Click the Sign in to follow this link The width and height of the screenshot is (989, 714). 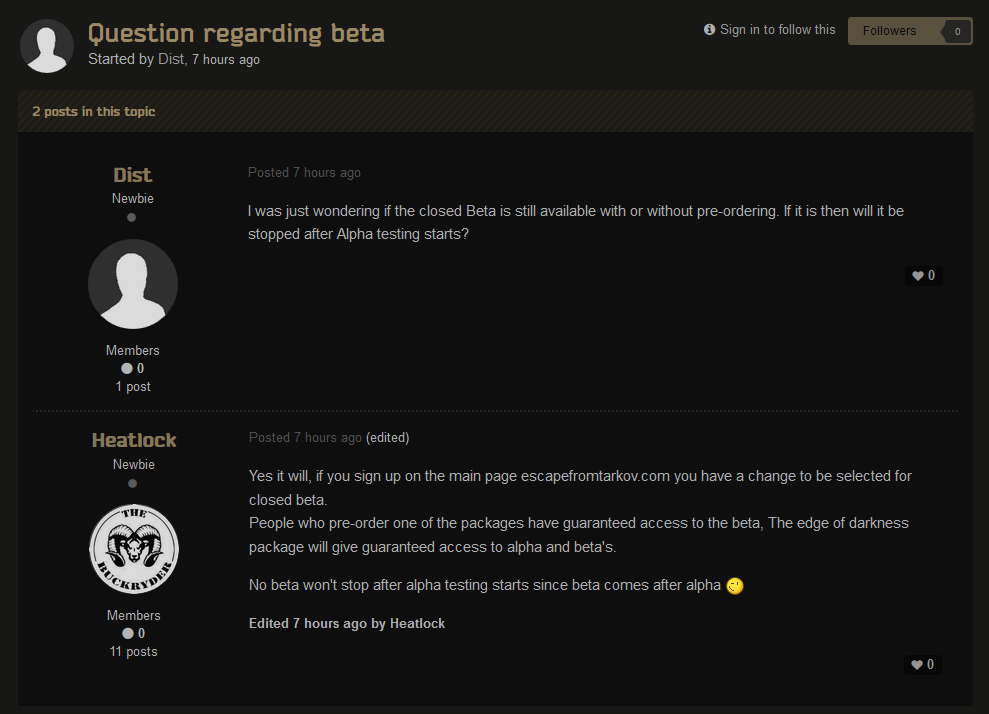(777, 30)
